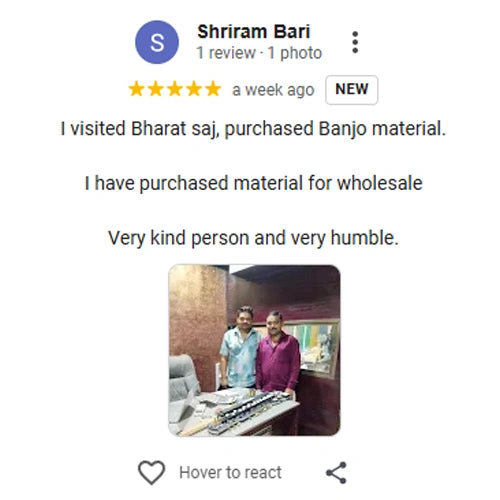This screenshot has height=500, width=500.
Task: Open the three-dot more options menu
Action: coord(355,42)
